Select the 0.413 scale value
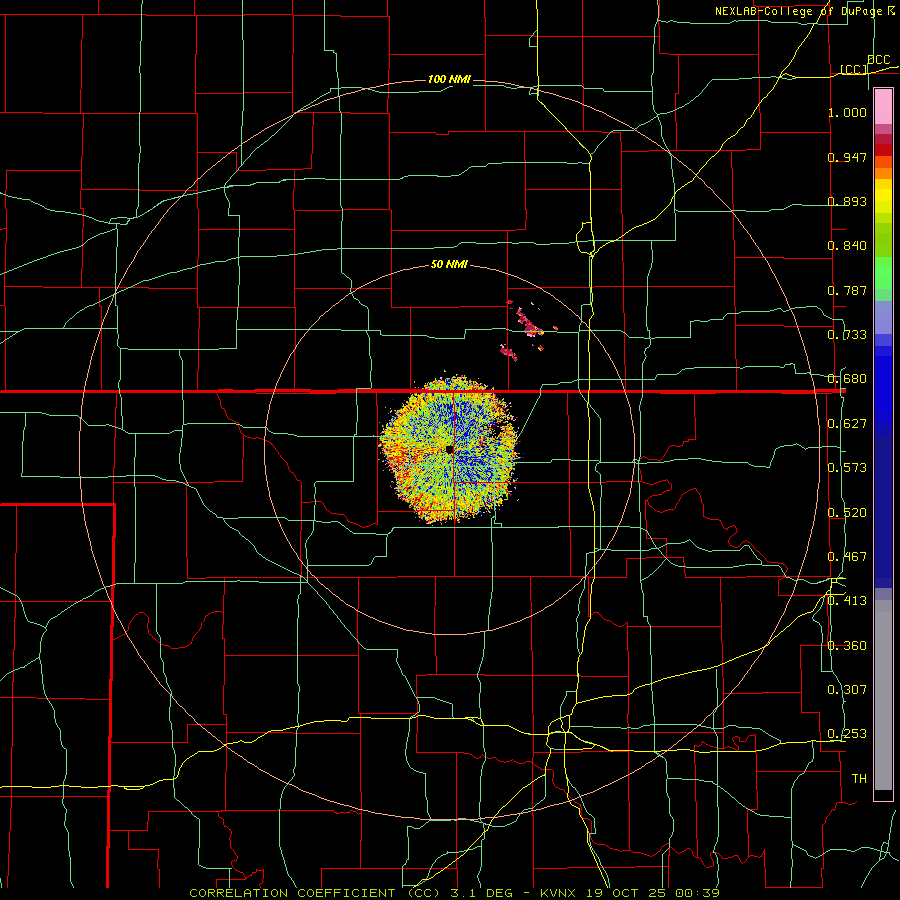 click(847, 601)
